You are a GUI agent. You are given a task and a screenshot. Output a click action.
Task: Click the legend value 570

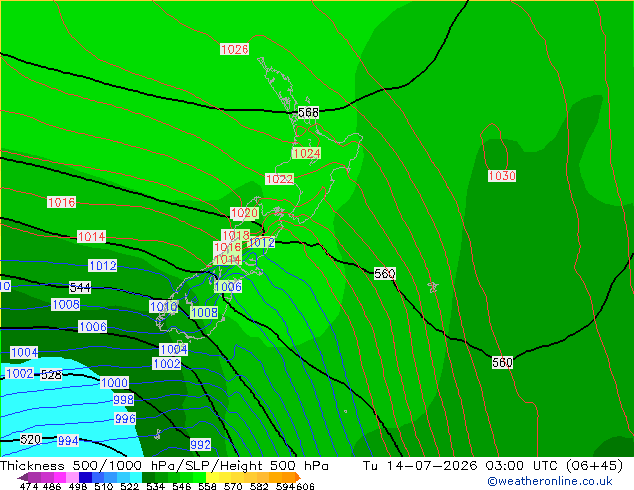(233, 486)
